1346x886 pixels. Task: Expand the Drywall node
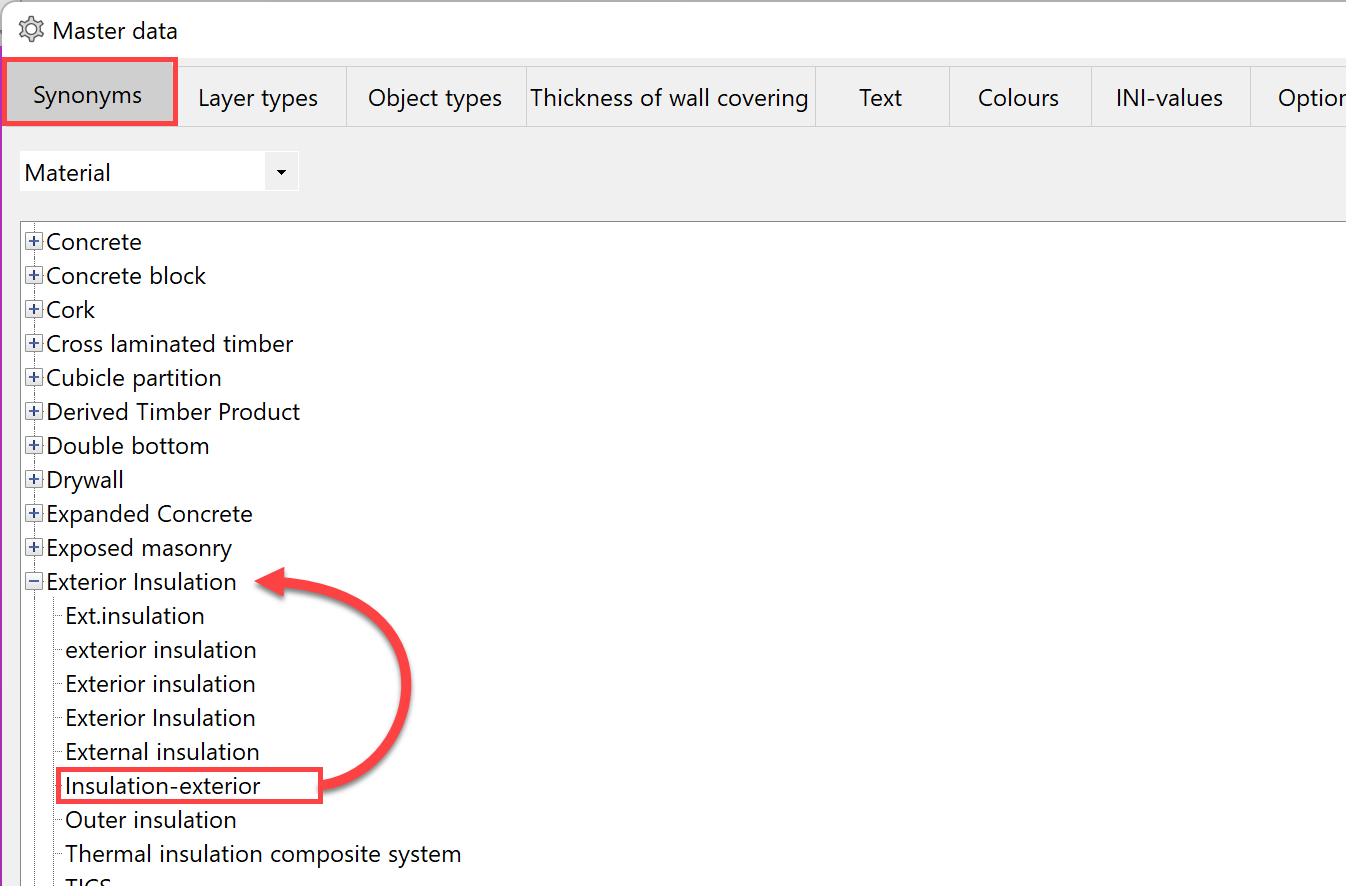point(35,480)
